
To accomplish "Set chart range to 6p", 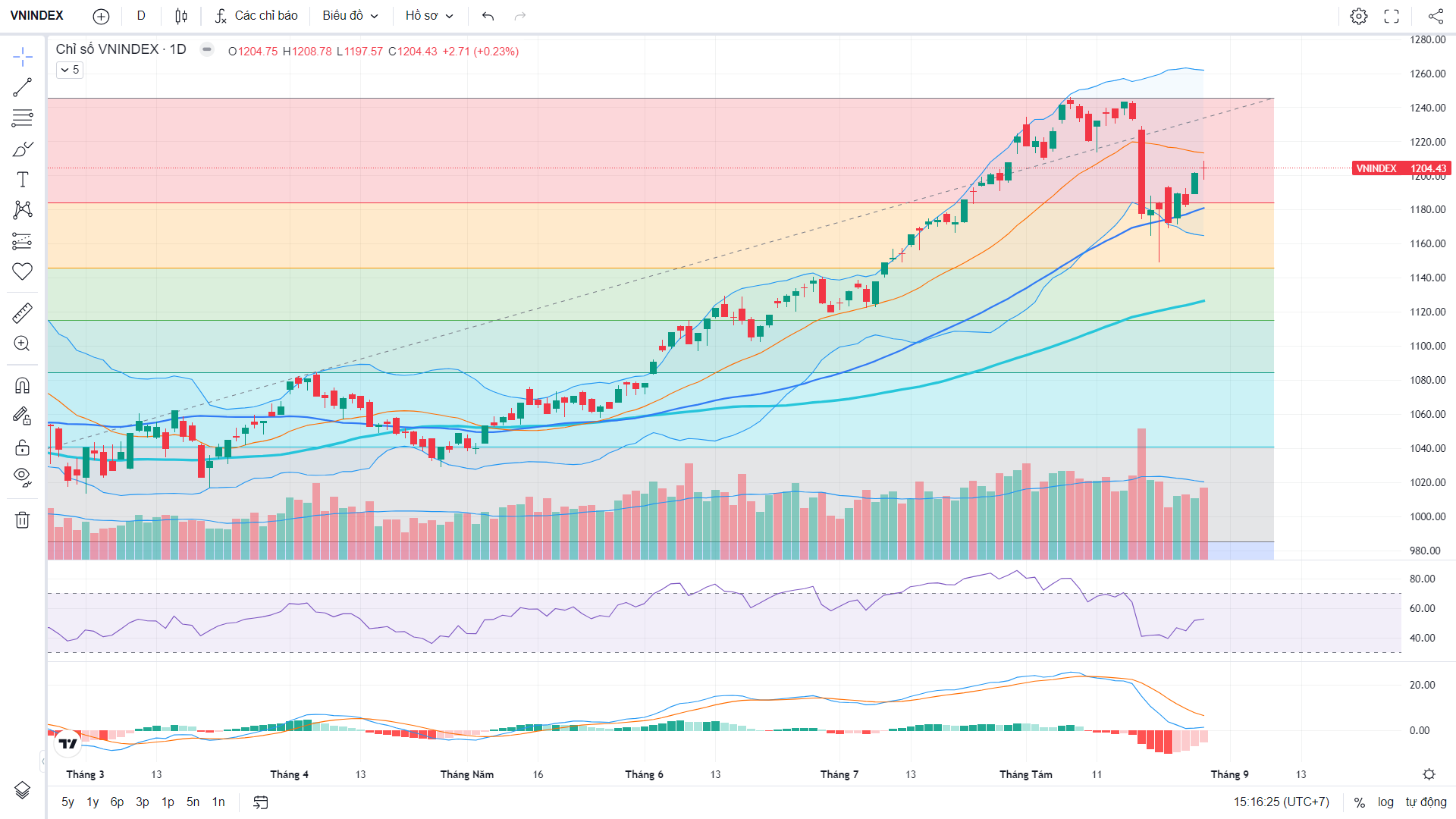I will point(117,802).
